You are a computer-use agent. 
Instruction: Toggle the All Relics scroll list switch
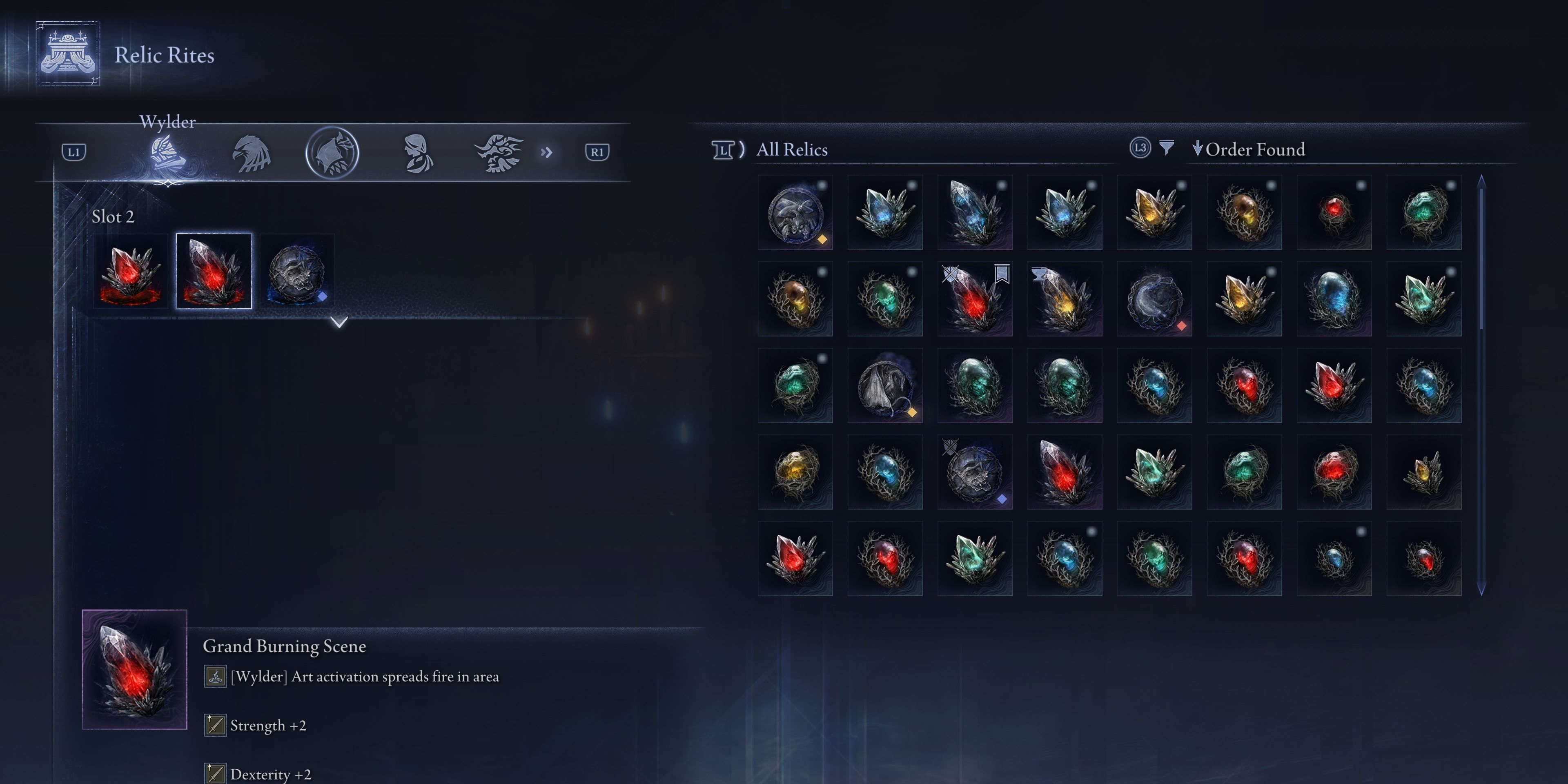point(727,149)
